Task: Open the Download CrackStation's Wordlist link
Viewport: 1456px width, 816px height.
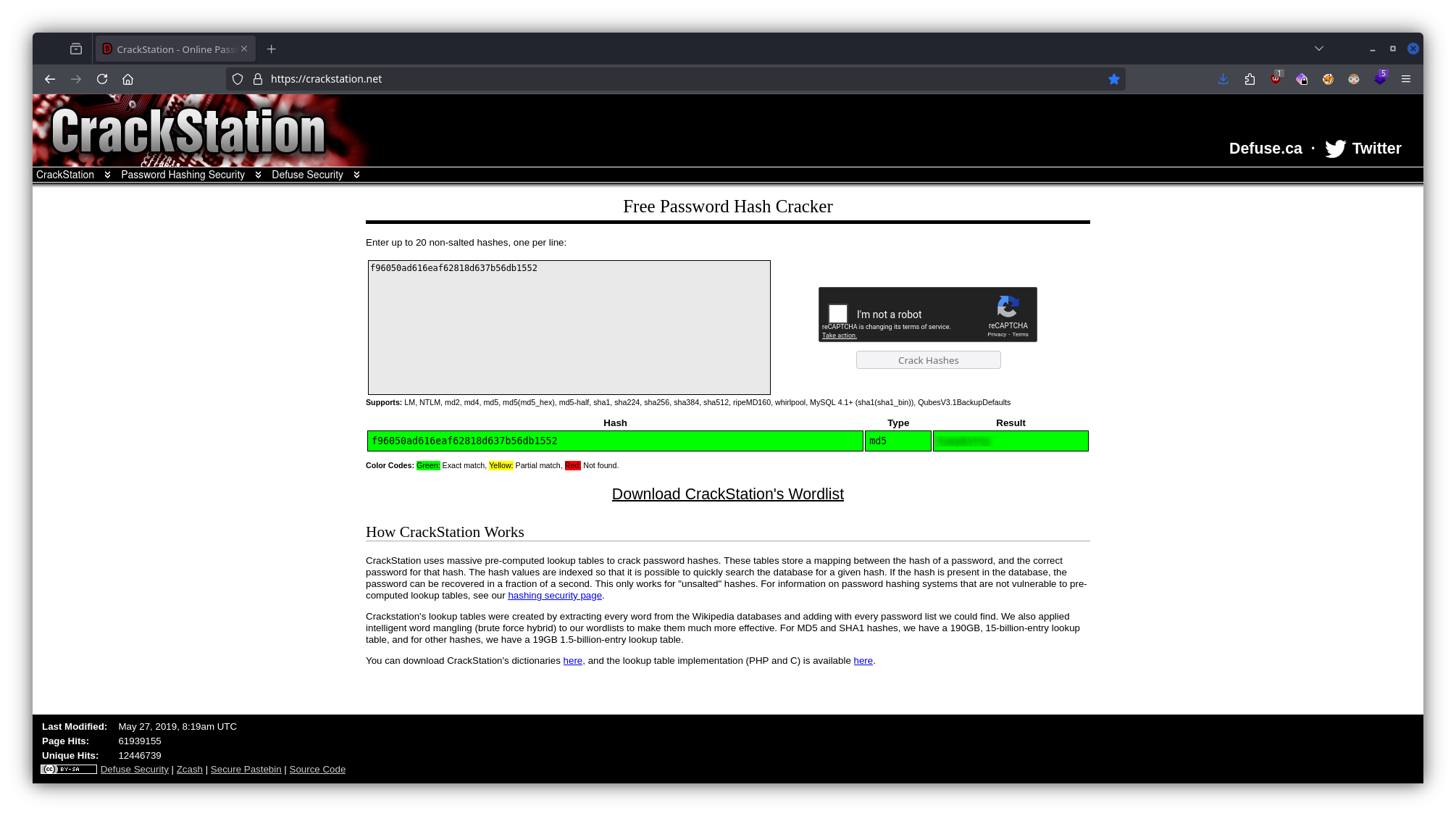Action: click(x=727, y=494)
